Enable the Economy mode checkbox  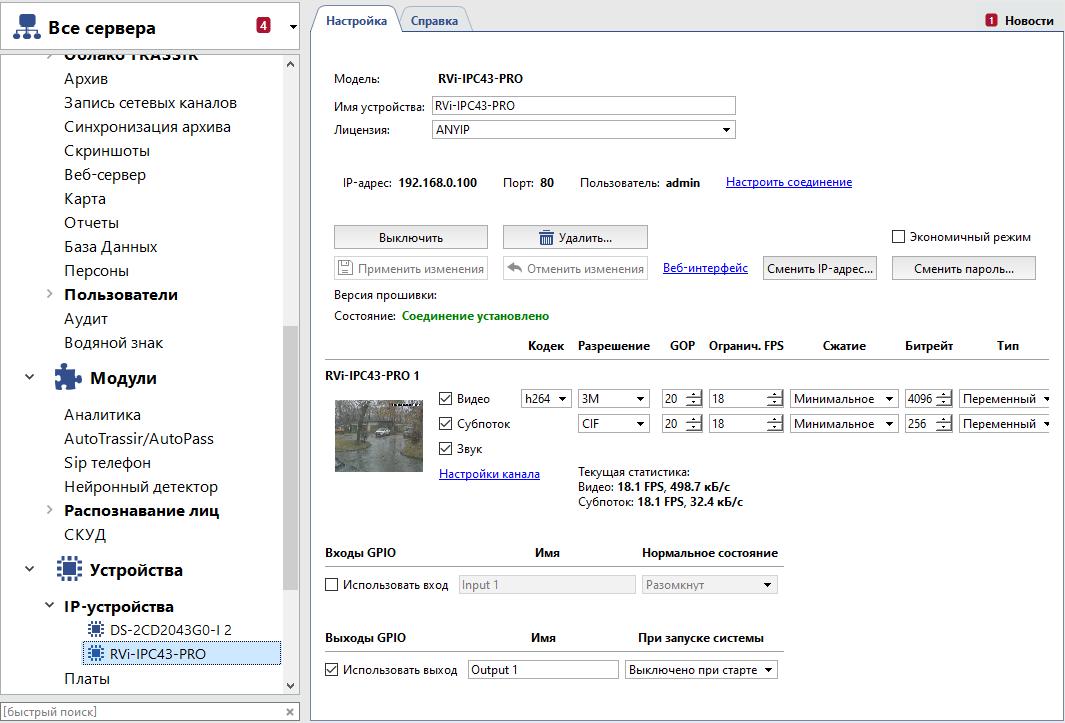pos(898,237)
